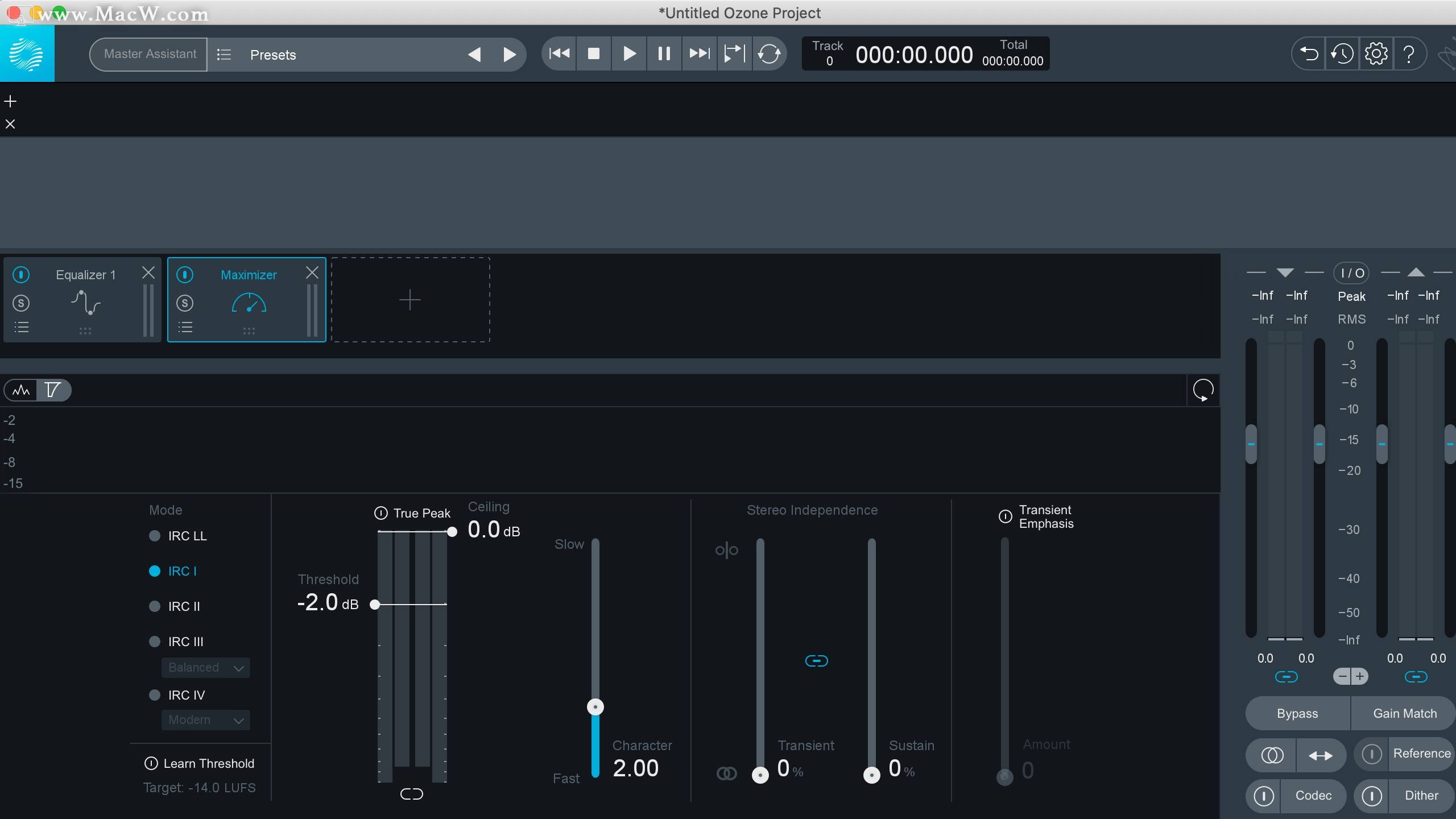This screenshot has width=1456, height=819.
Task: Add a new module in empty slot
Action: point(410,300)
